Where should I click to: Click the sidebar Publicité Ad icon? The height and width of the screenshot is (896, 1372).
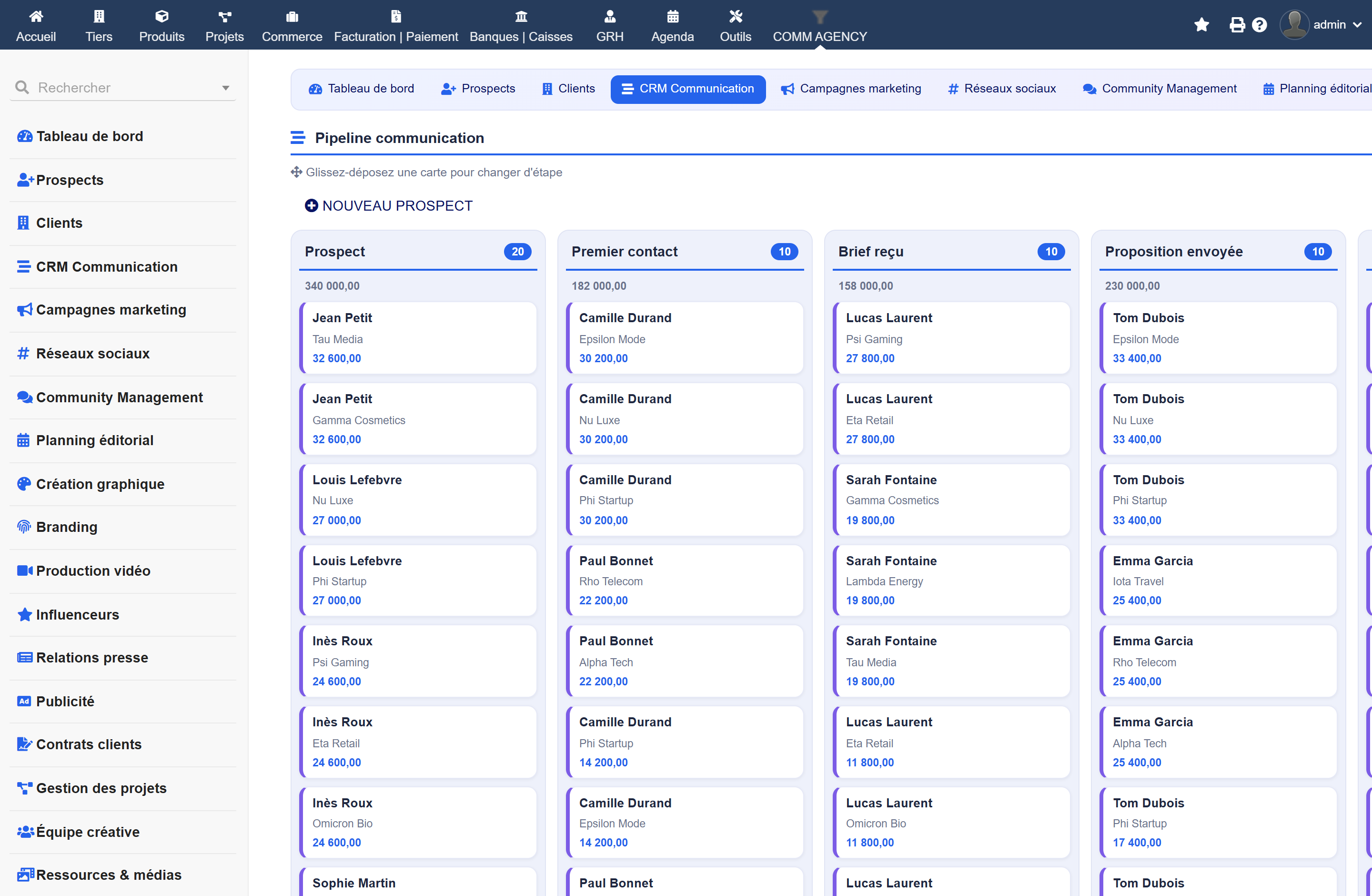[x=24, y=701]
